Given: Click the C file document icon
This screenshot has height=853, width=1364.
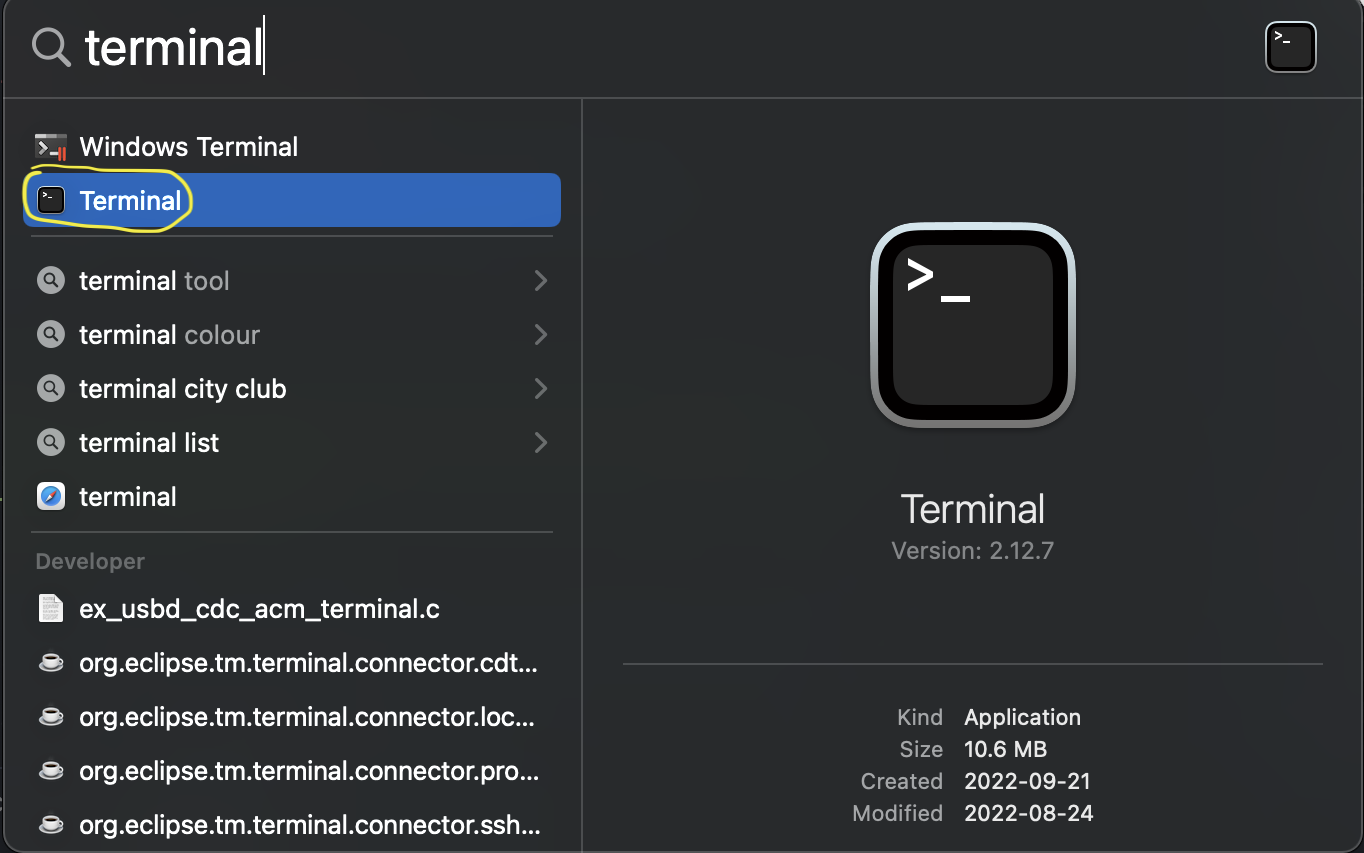Looking at the screenshot, I should click(51, 609).
